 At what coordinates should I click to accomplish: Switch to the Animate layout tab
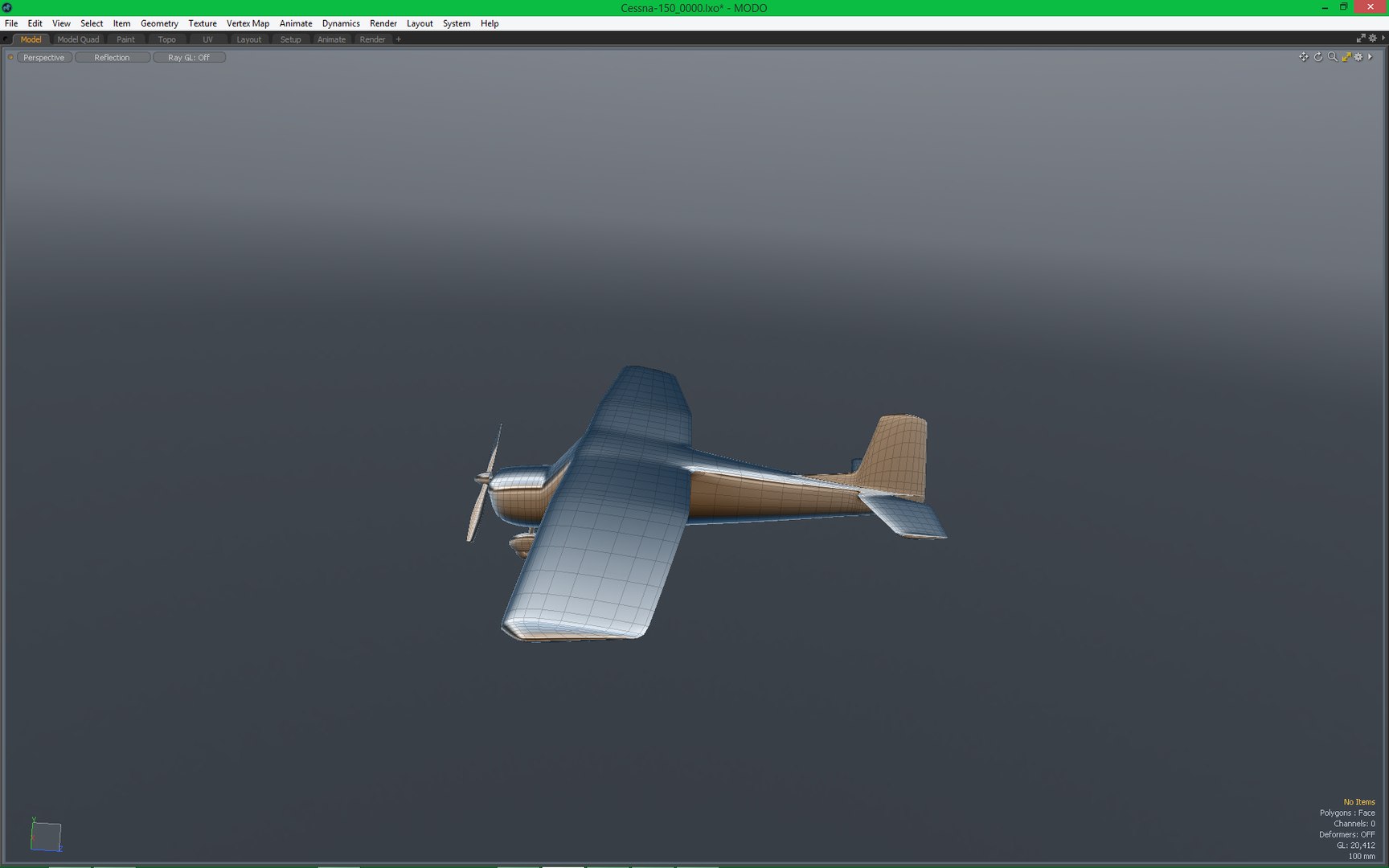[x=331, y=39]
